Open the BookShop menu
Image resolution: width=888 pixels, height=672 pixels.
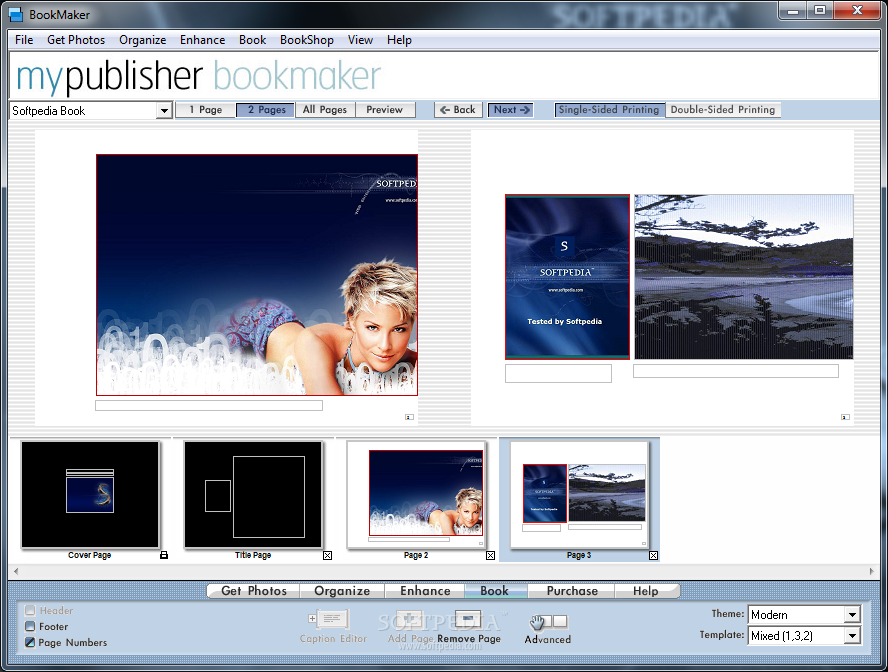pyautogui.click(x=306, y=40)
